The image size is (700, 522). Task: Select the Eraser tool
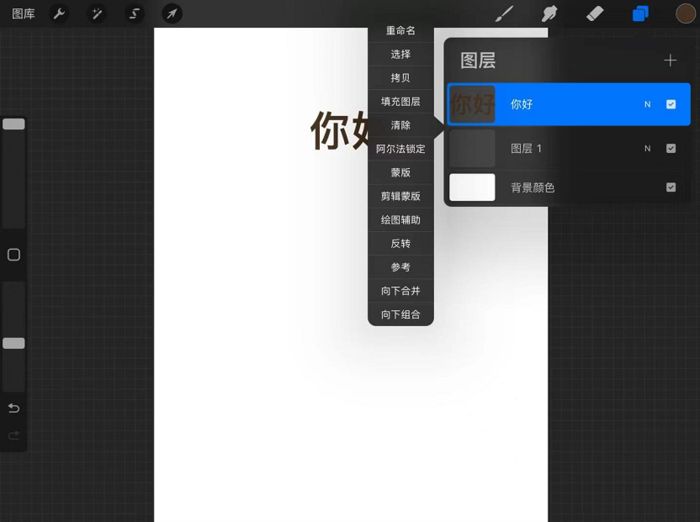point(595,14)
